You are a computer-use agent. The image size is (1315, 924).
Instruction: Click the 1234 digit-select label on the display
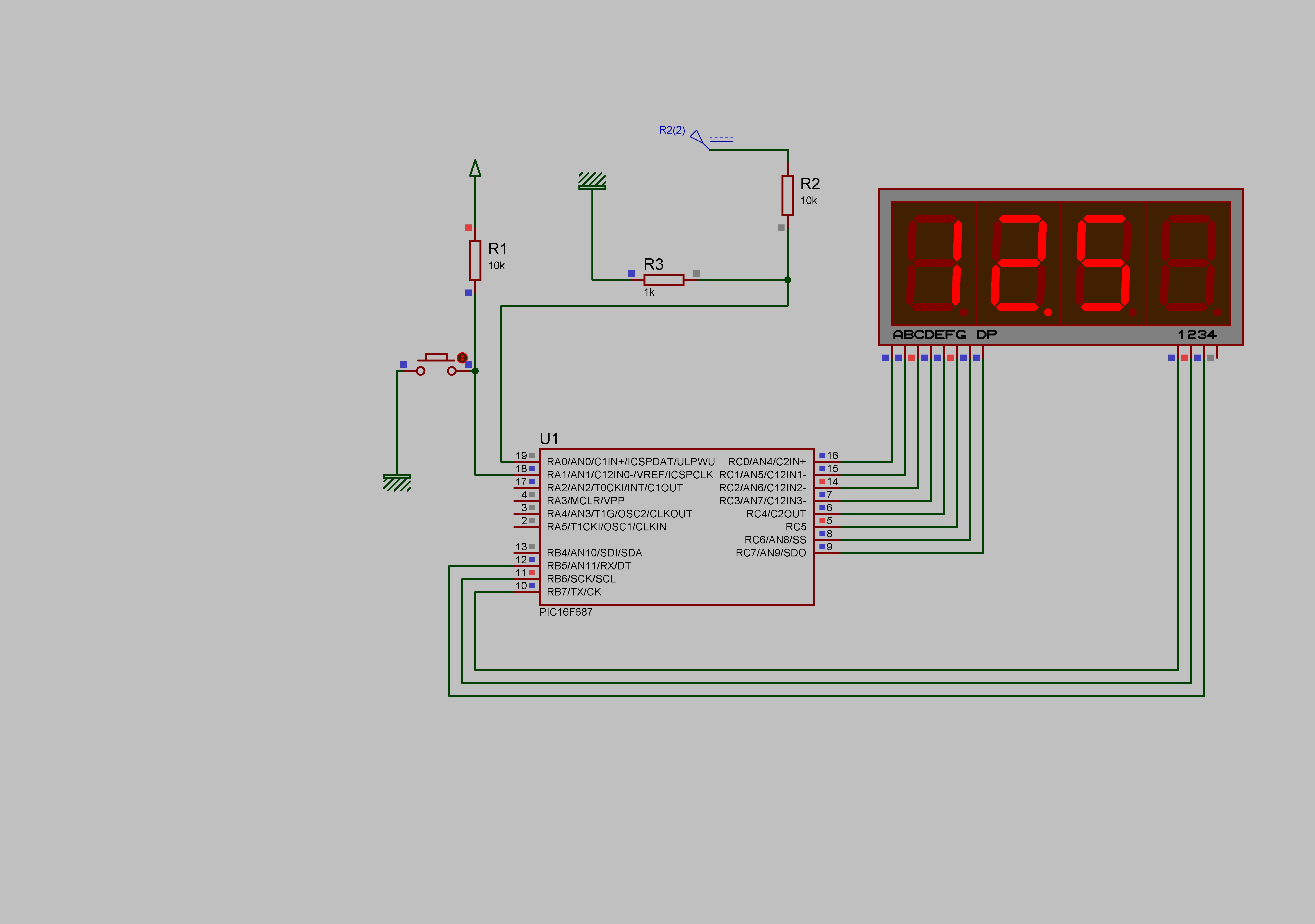click(1197, 335)
